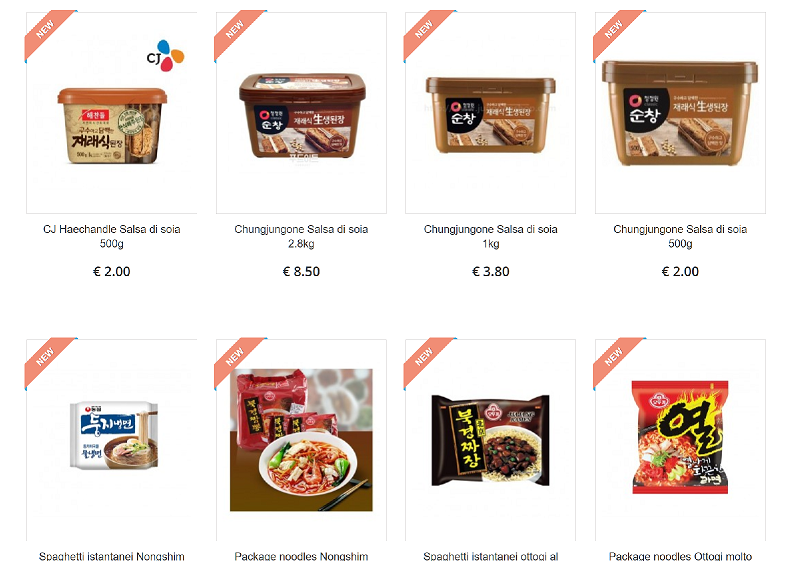This screenshot has width=794, height=561.
Task: Select the red Ottogi Yeul ramen image
Action: click(680, 437)
